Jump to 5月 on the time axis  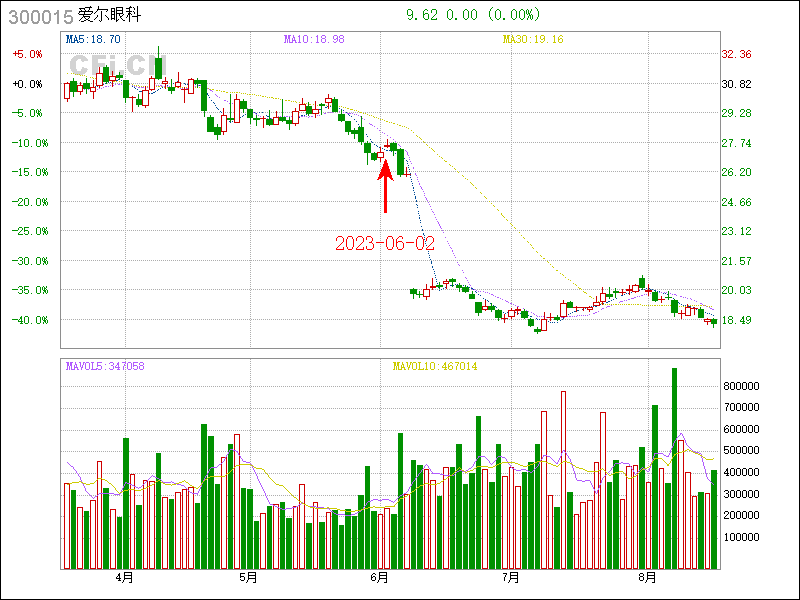[x=248, y=578]
